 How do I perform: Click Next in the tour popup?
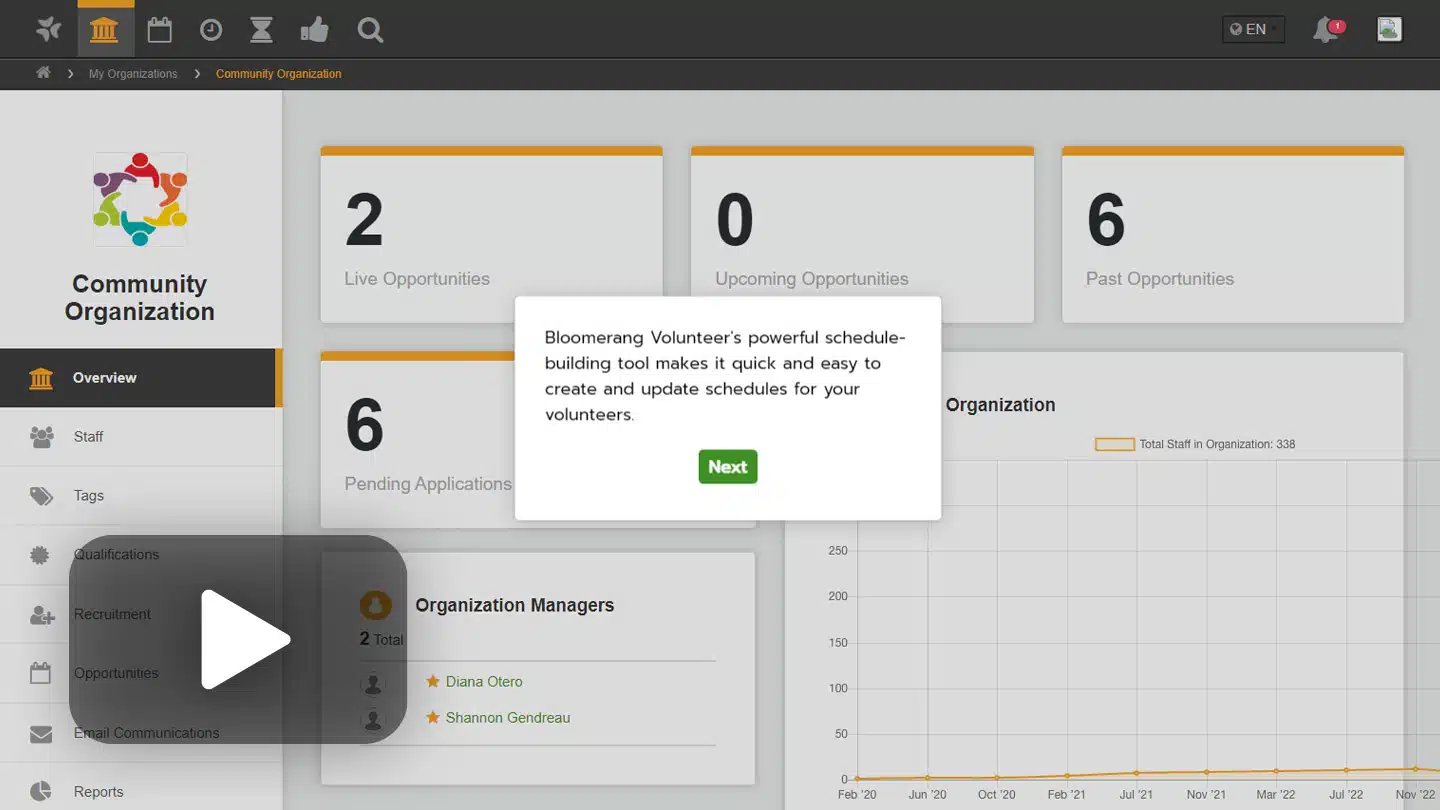[728, 466]
